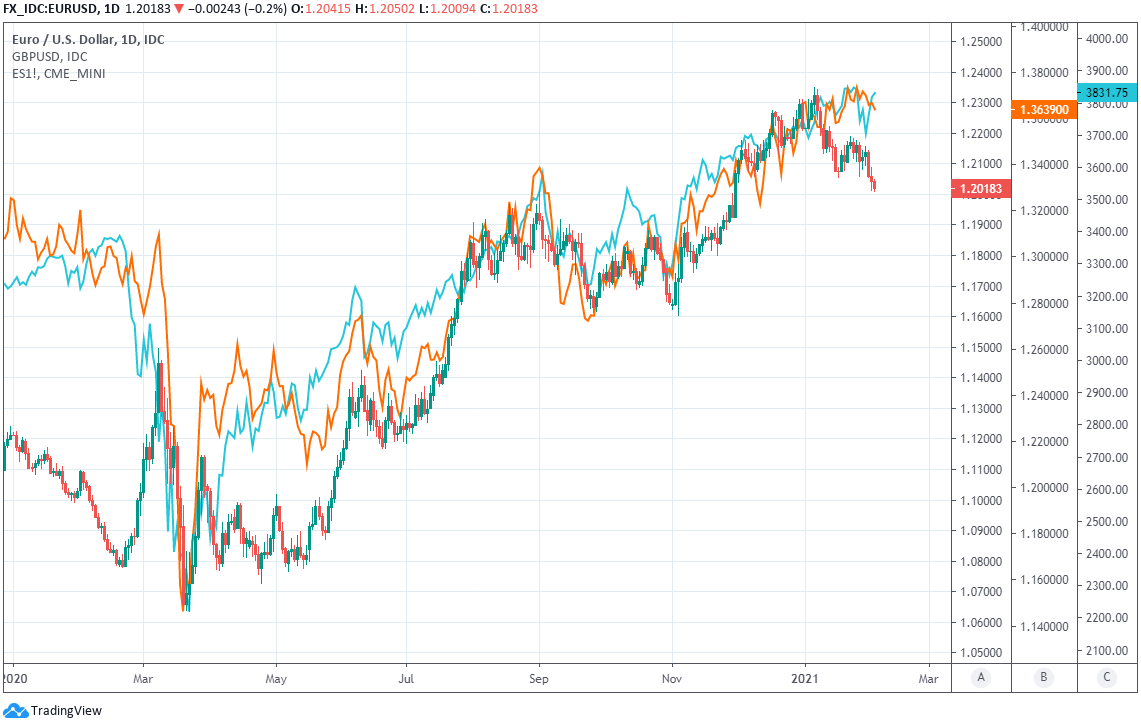Select the price scale C button

tap(1107, 678)
